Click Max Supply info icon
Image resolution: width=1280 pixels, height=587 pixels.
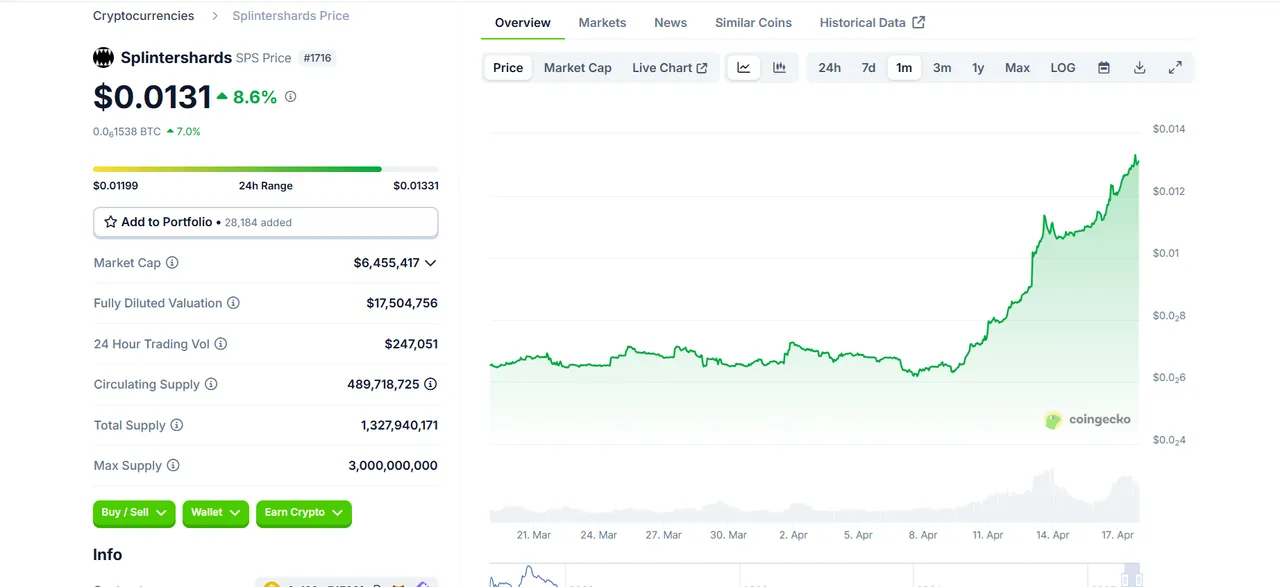pyautogui.click(x=173, y=465)
